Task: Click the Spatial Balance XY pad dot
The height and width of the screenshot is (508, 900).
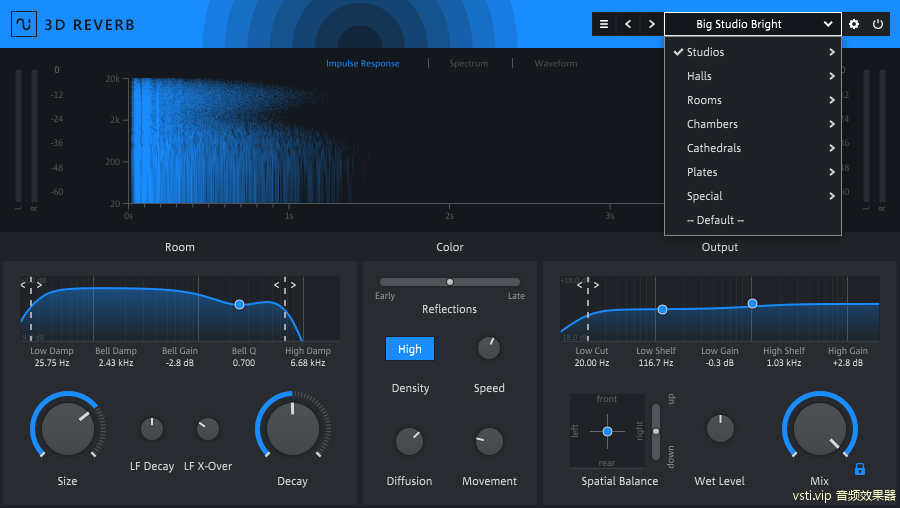Action: [607, 431]
